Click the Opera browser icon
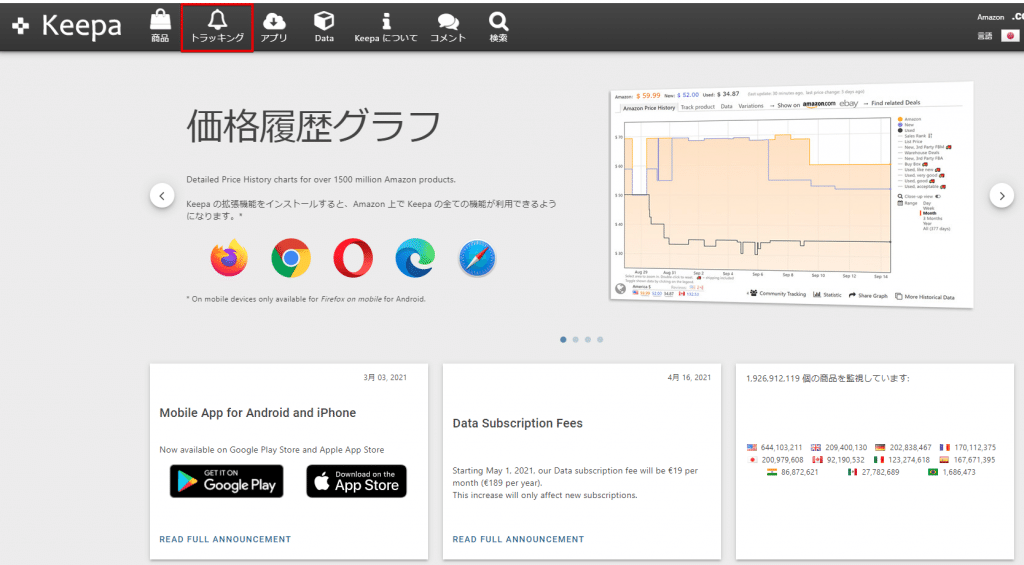 (353, 258)
